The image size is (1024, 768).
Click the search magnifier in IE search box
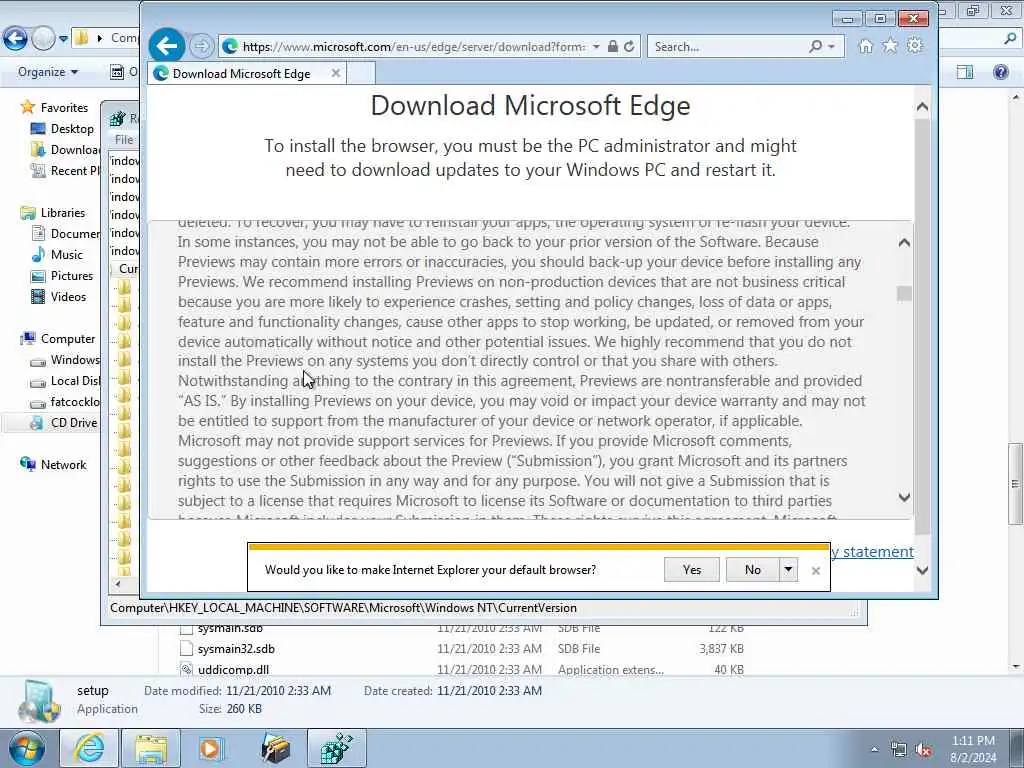(x=815, y=46)
